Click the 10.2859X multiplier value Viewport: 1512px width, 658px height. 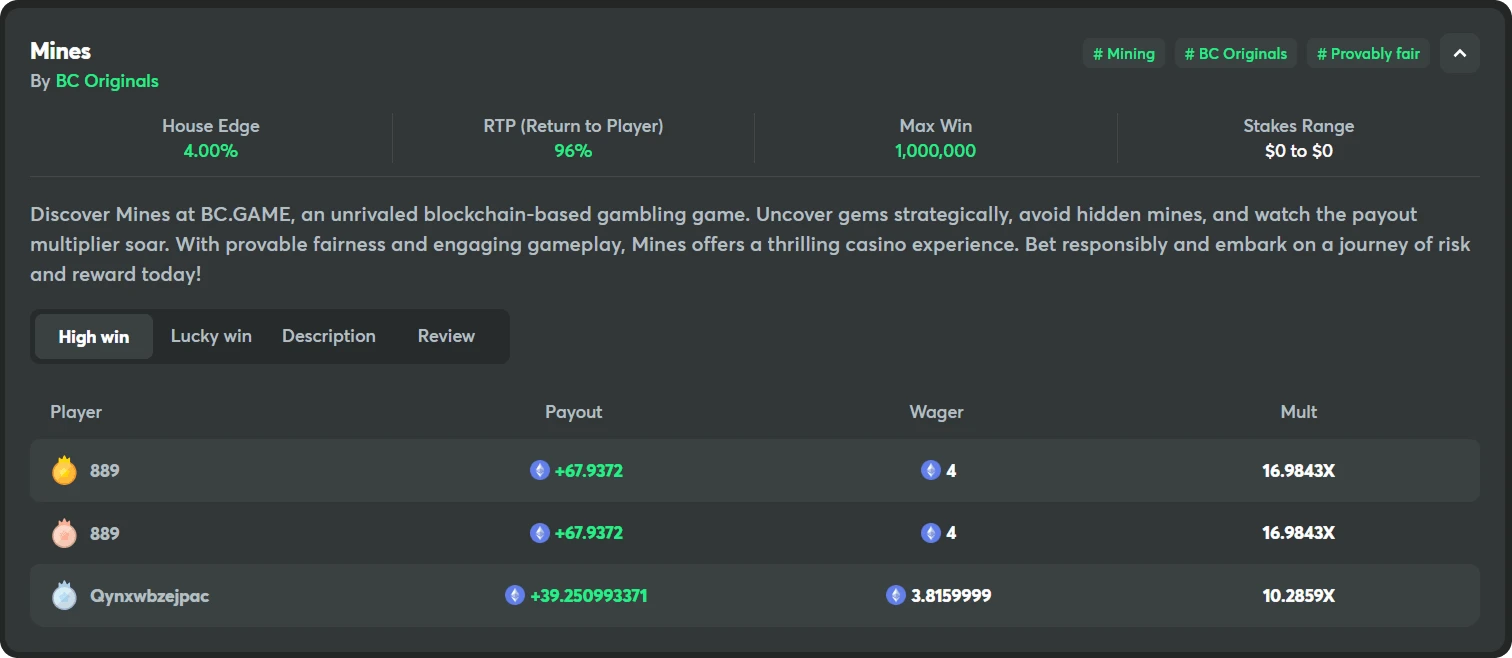click(1298, 596)
